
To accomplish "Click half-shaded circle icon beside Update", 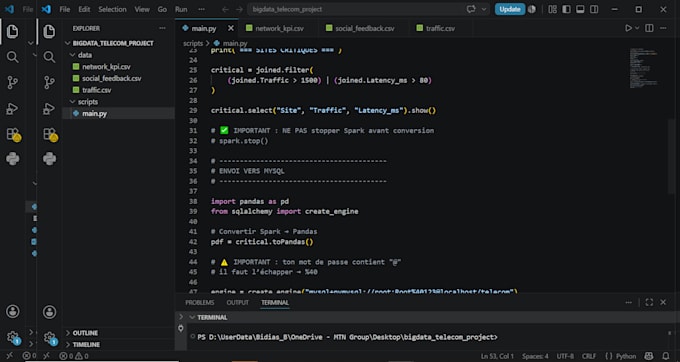I will tap(532, 9).
